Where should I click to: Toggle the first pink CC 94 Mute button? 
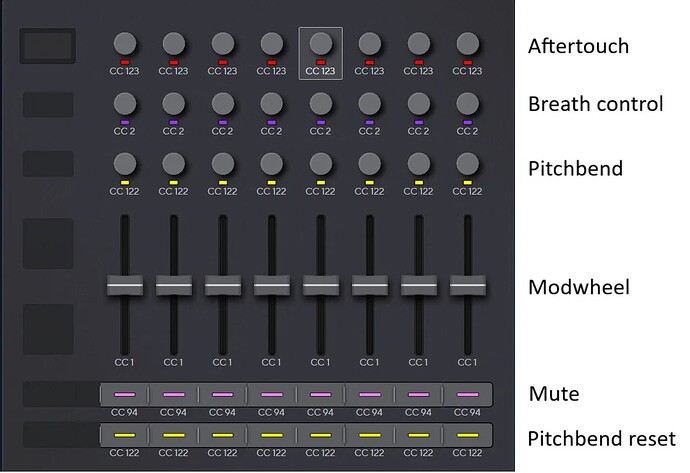tap(125, 395)
